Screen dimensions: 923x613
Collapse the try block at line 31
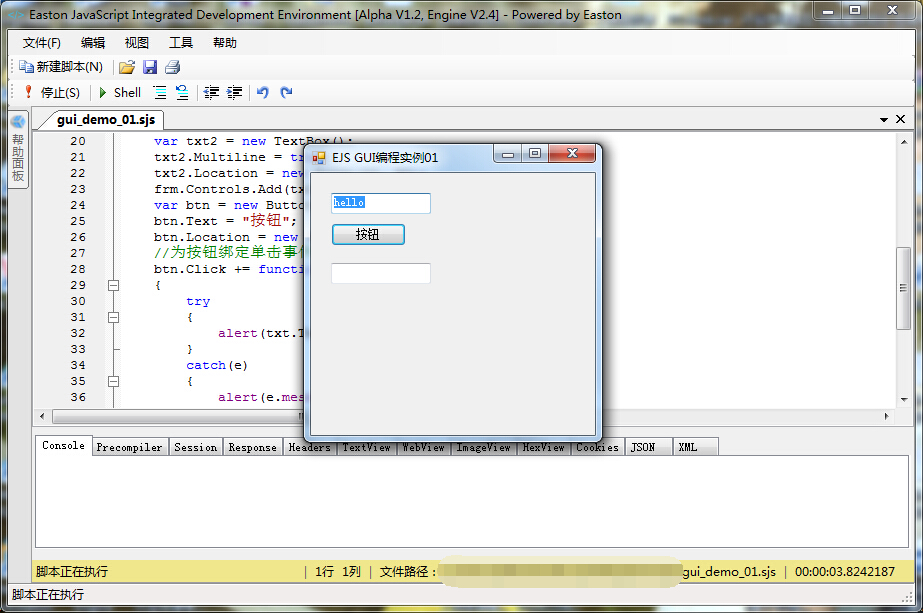pos(114,317)
